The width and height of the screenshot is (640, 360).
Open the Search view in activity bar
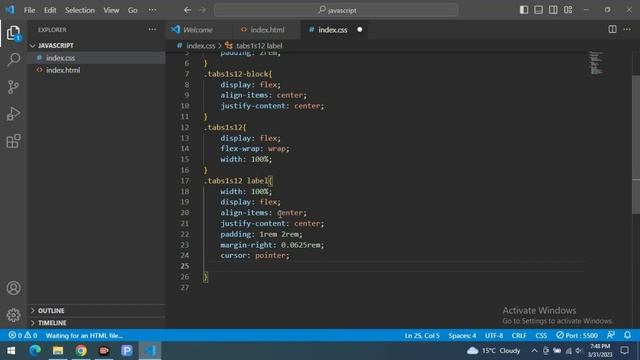13,60
